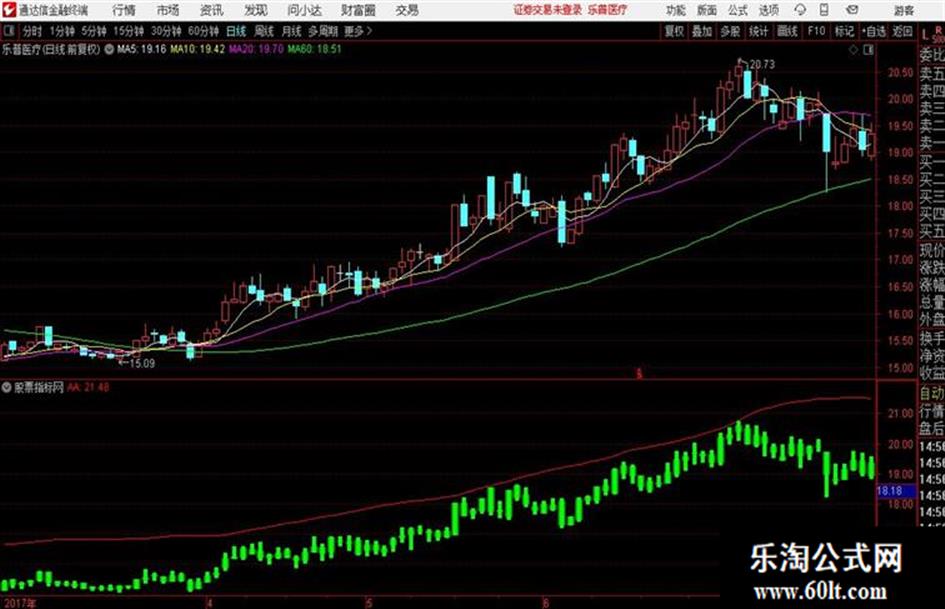
Task: Open F10 company info
Action: (x=816, y=31)
